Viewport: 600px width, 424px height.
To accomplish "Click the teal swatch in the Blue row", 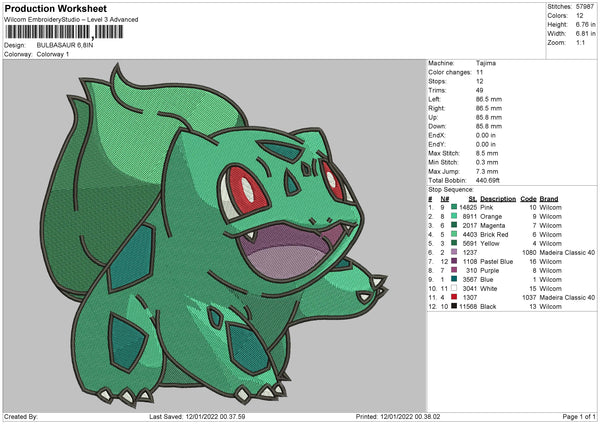I will (454, 279).
